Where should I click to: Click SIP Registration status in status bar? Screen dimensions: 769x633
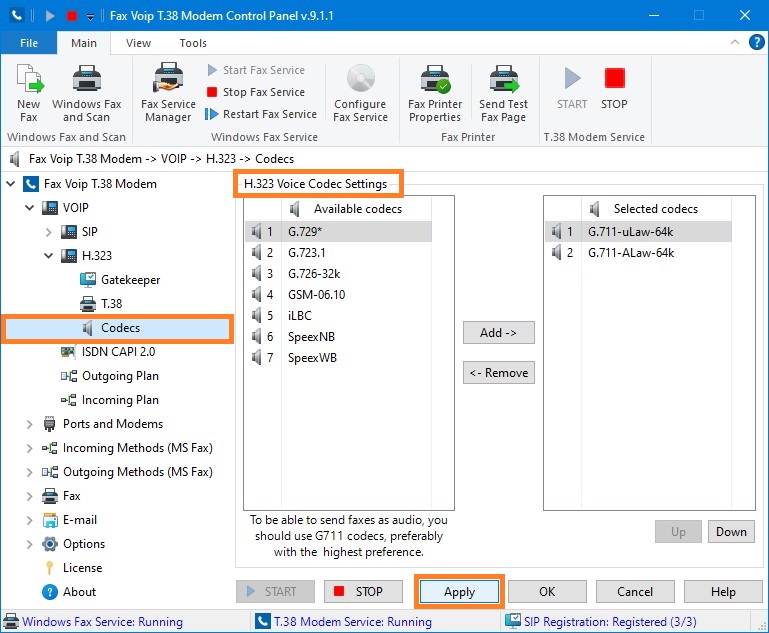[601, 622]
